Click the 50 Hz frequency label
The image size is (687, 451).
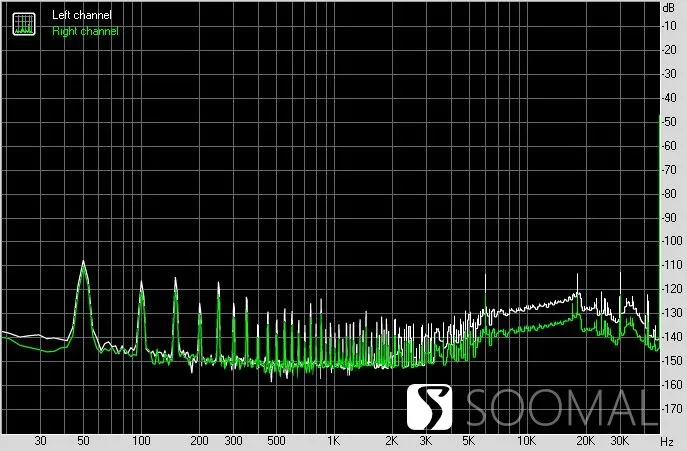click(x=83, y=441)
